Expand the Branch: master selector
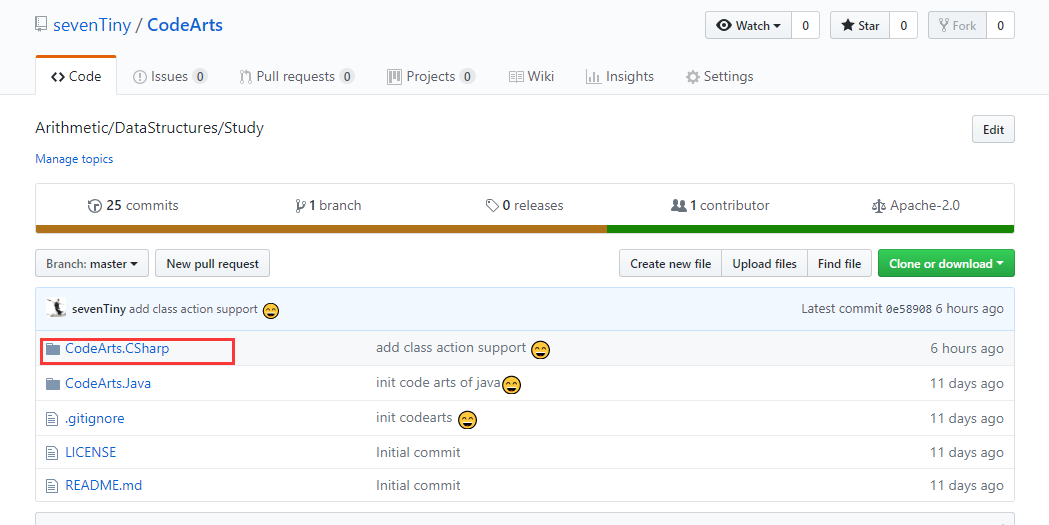Screen dimensions: 1049x525 tap(92, 264)
